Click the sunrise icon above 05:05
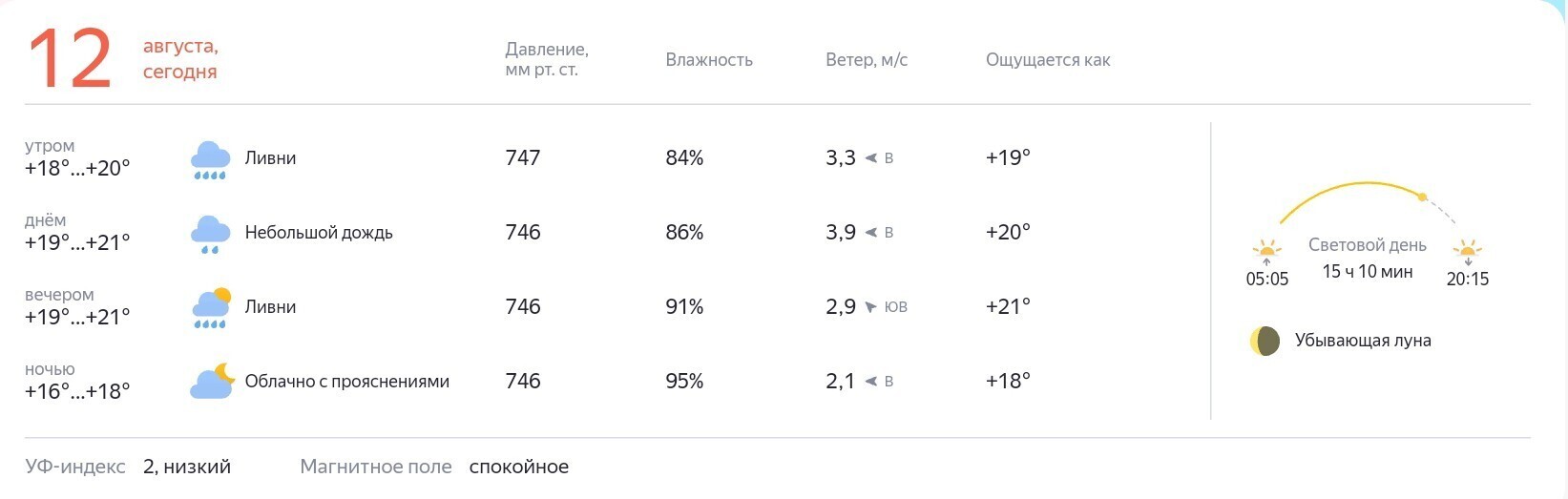 click(x=1266, y=253)
